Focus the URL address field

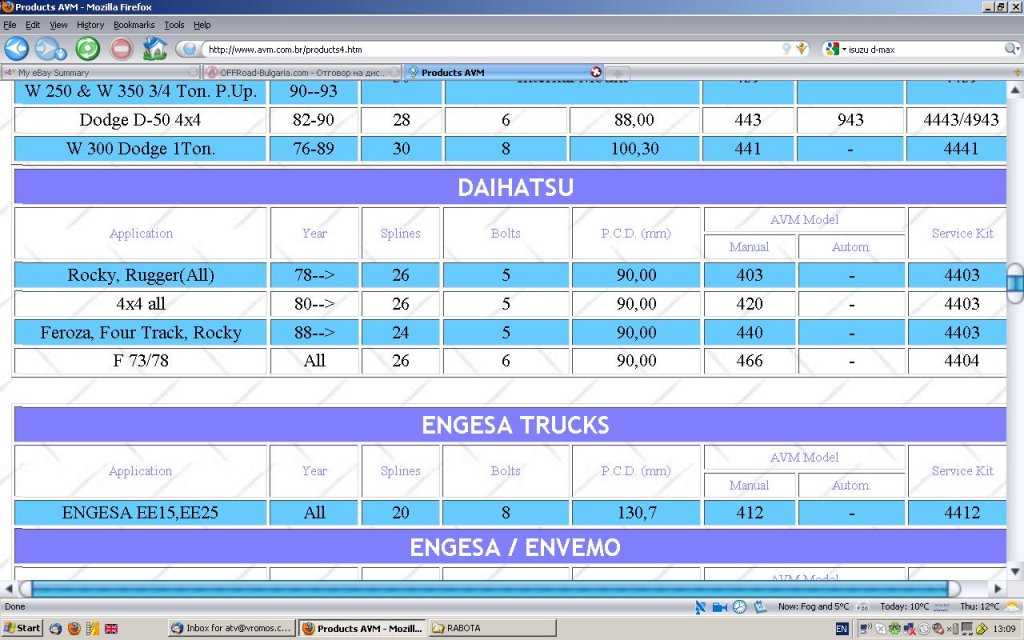tap(490, 49)
